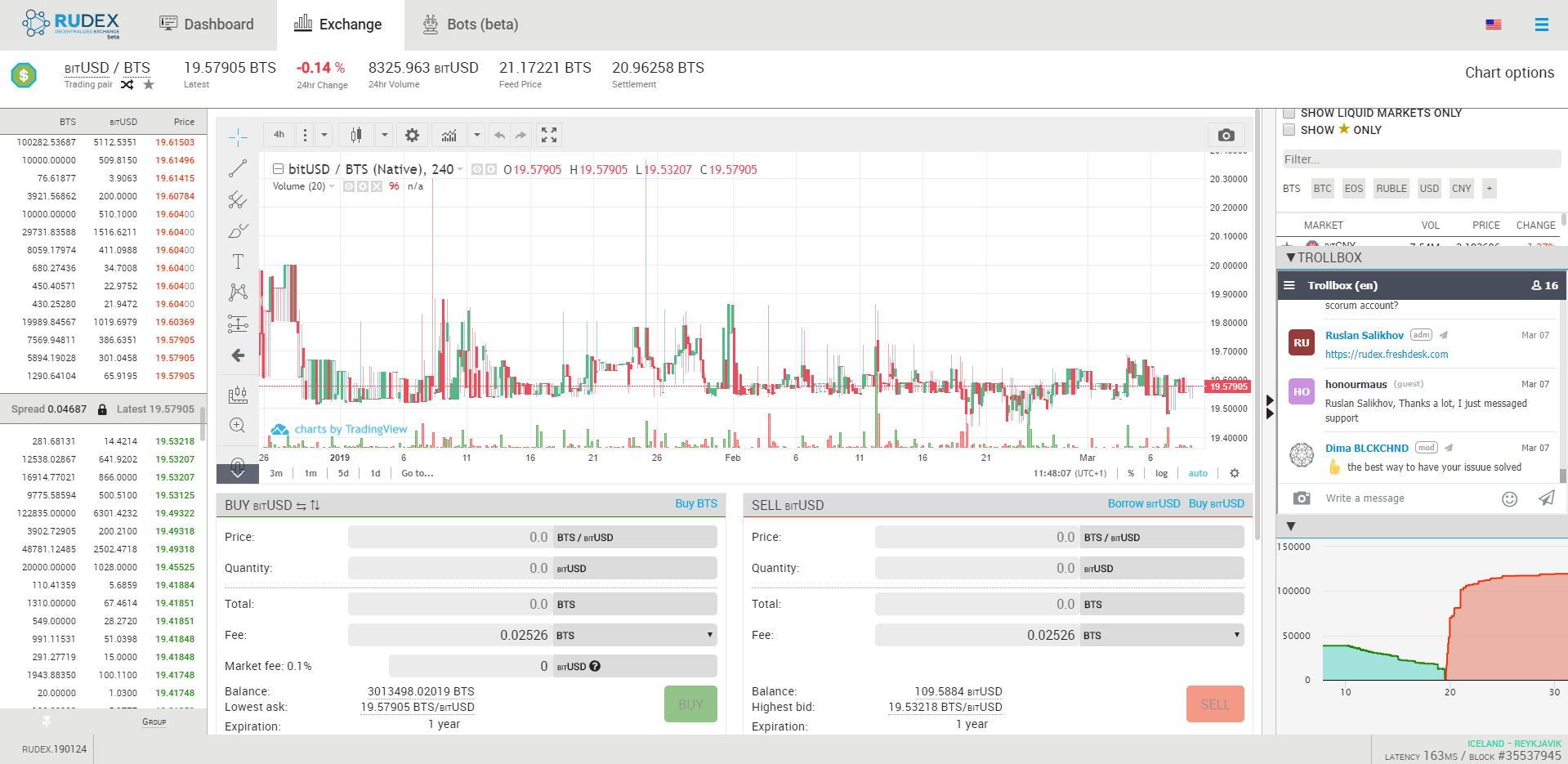Change language via the US flag icon
The height and width of the screenshot is (764, 1568).
(x=1494, y=25)
